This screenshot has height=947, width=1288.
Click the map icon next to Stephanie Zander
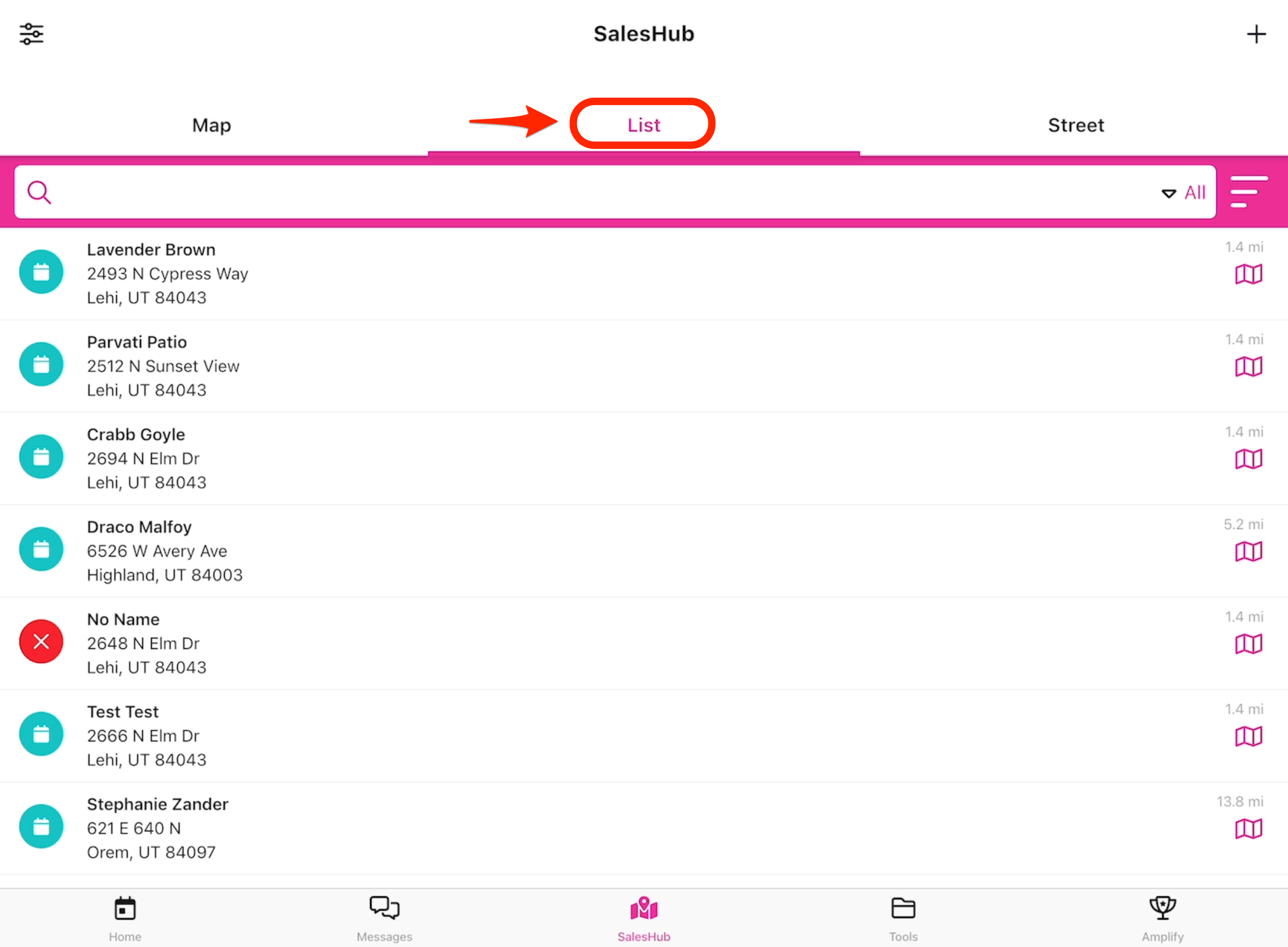(1249, 828)
